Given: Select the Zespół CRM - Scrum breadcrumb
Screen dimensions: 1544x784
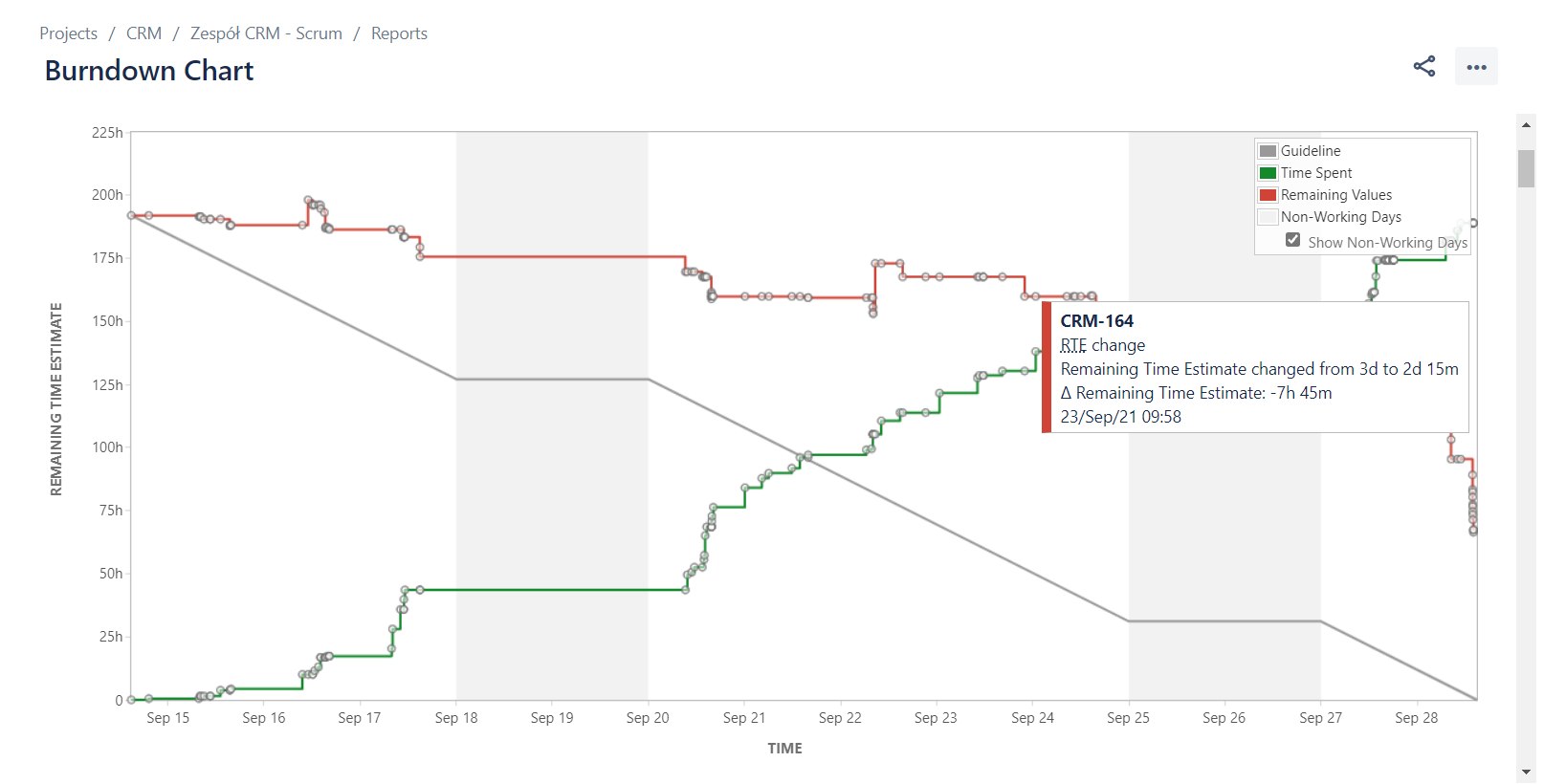Looking at the screenshot, I should tap(266, 33).
